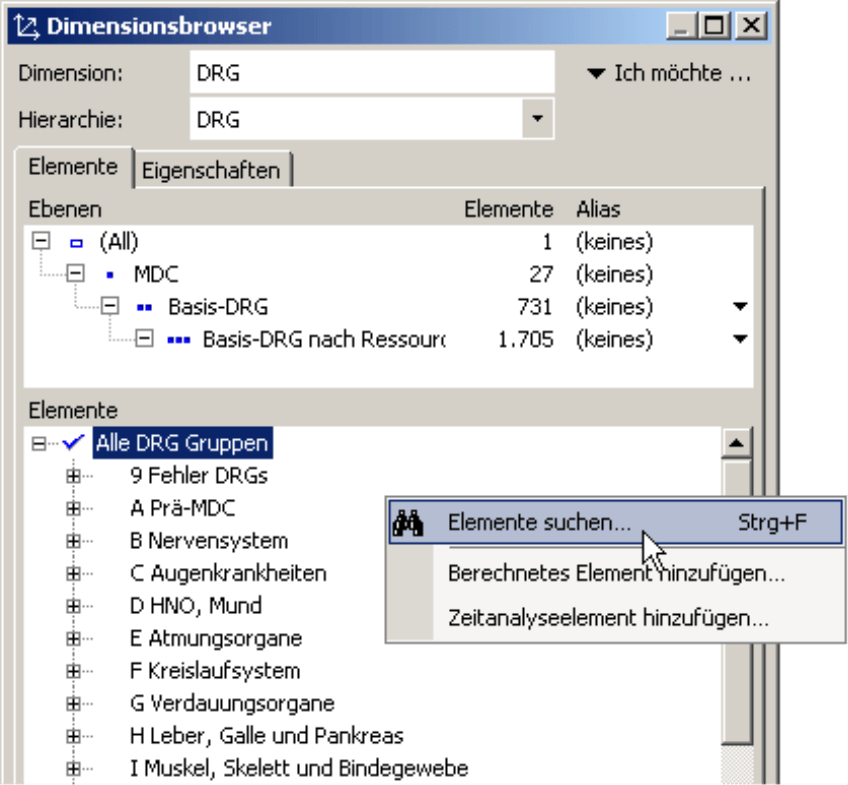The image size is (848, 785).
Task: Select Zeitanalyseelement hinzufügen menu entry
Action: (x=608, y=618)
